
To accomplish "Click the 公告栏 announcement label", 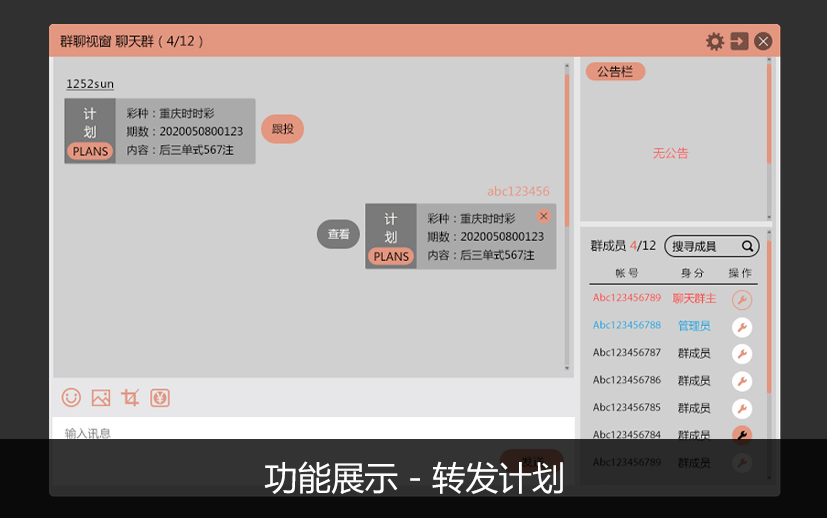I will 615,72.
